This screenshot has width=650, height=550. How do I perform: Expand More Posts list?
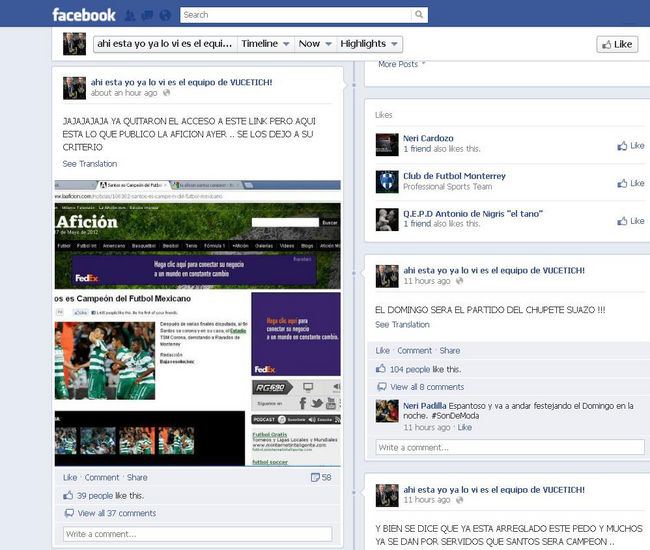click(x=402, y=64)
